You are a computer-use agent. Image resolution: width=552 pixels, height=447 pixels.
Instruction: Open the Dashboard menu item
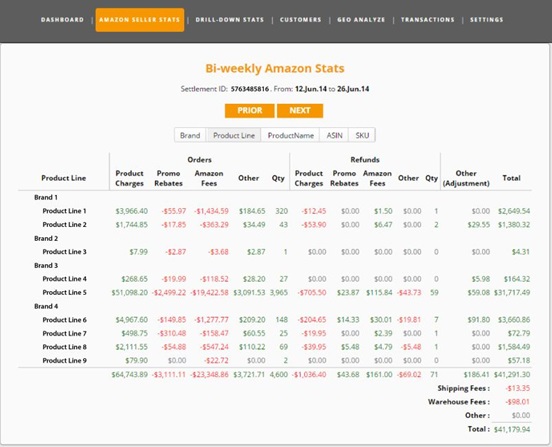pyautogui.click(x=62, y=20)
